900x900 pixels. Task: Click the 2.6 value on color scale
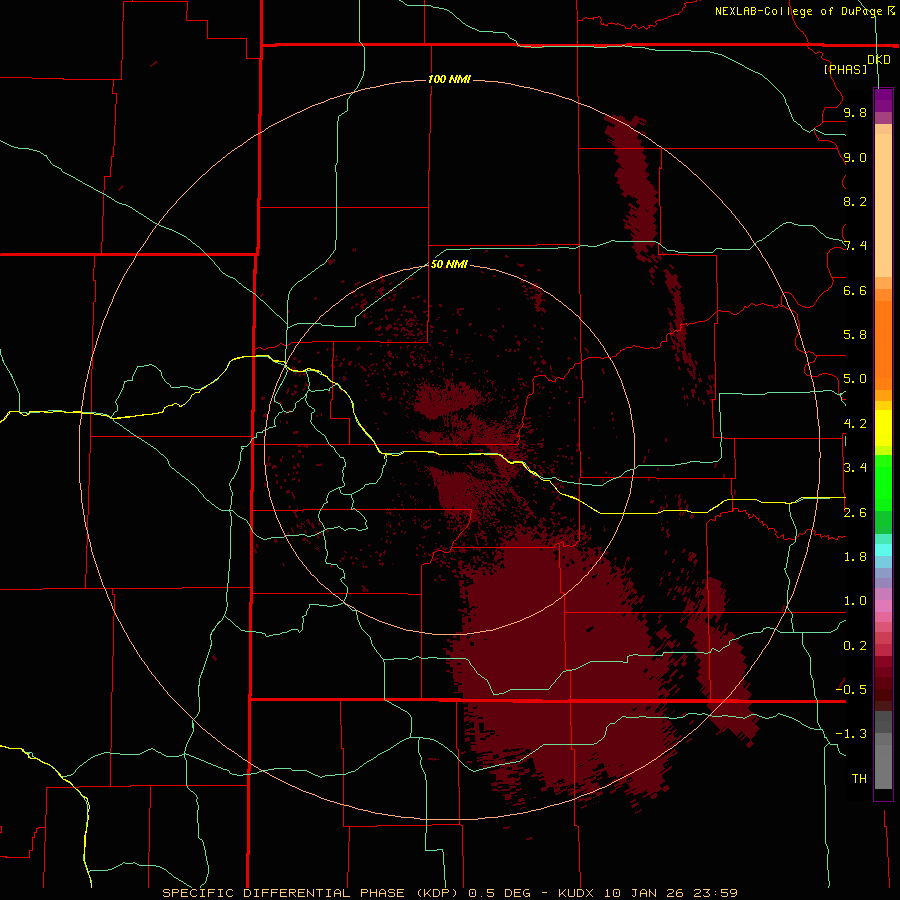pyautogui.click(x=855, y=513)
